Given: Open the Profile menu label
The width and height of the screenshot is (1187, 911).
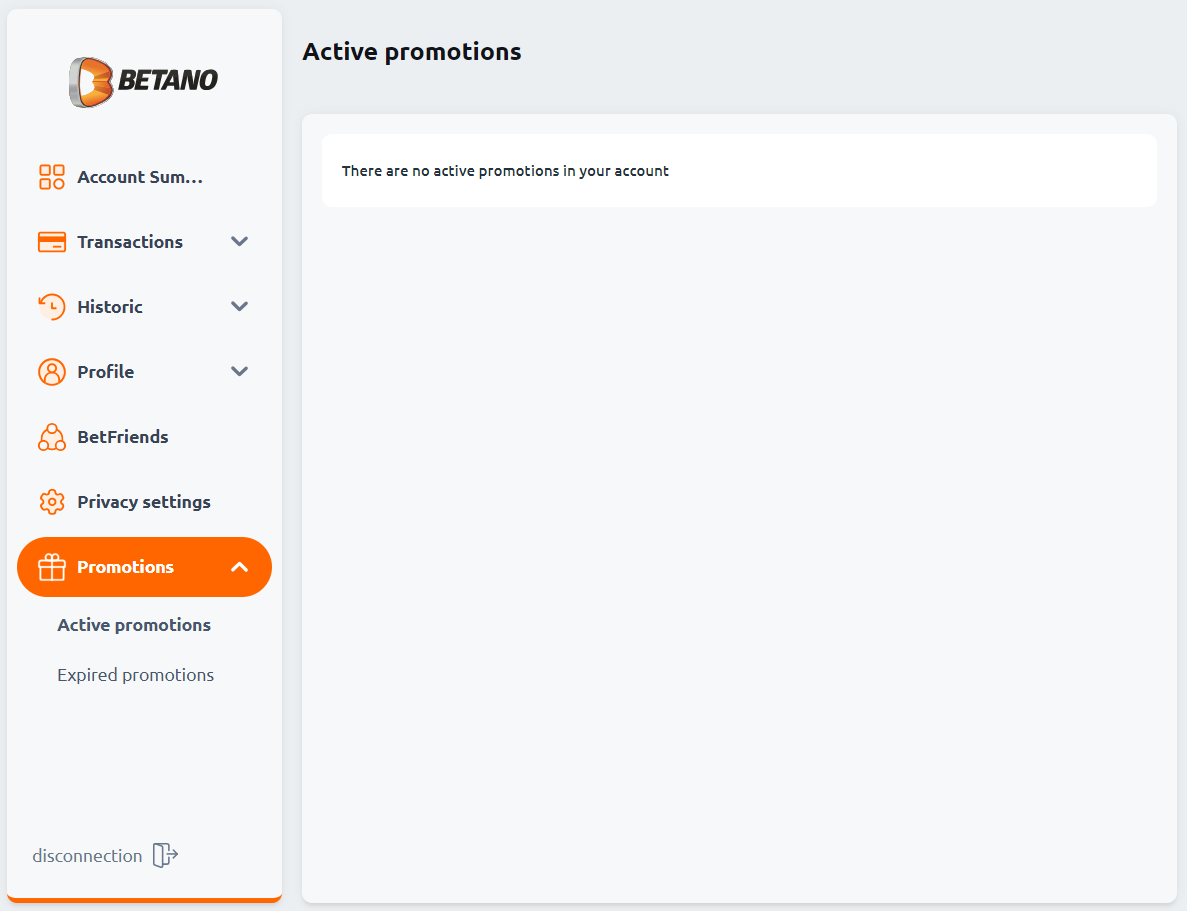Looking at the screenshot, I should point(105,372).
